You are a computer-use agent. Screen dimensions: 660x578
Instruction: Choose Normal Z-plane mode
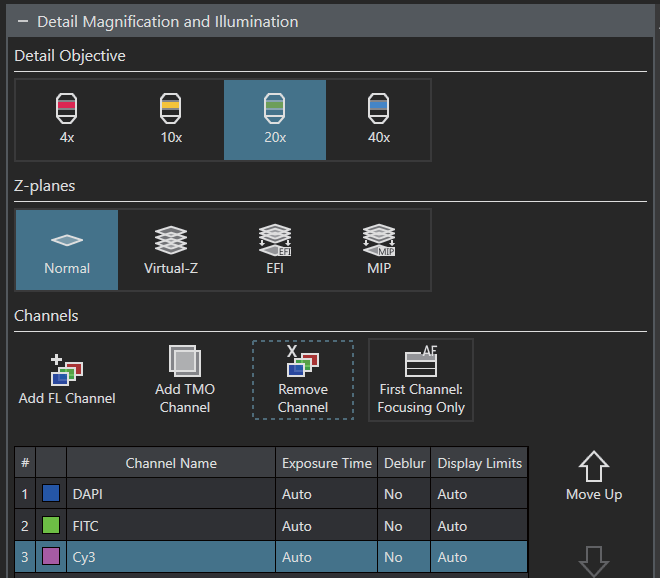(67, 249)
